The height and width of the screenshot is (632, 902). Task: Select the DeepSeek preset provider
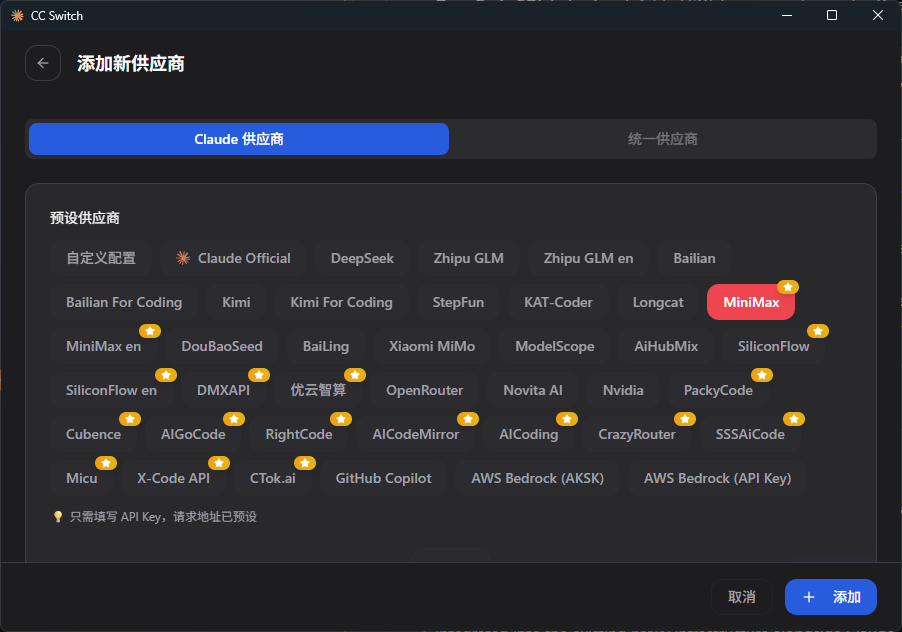[362, 258]
